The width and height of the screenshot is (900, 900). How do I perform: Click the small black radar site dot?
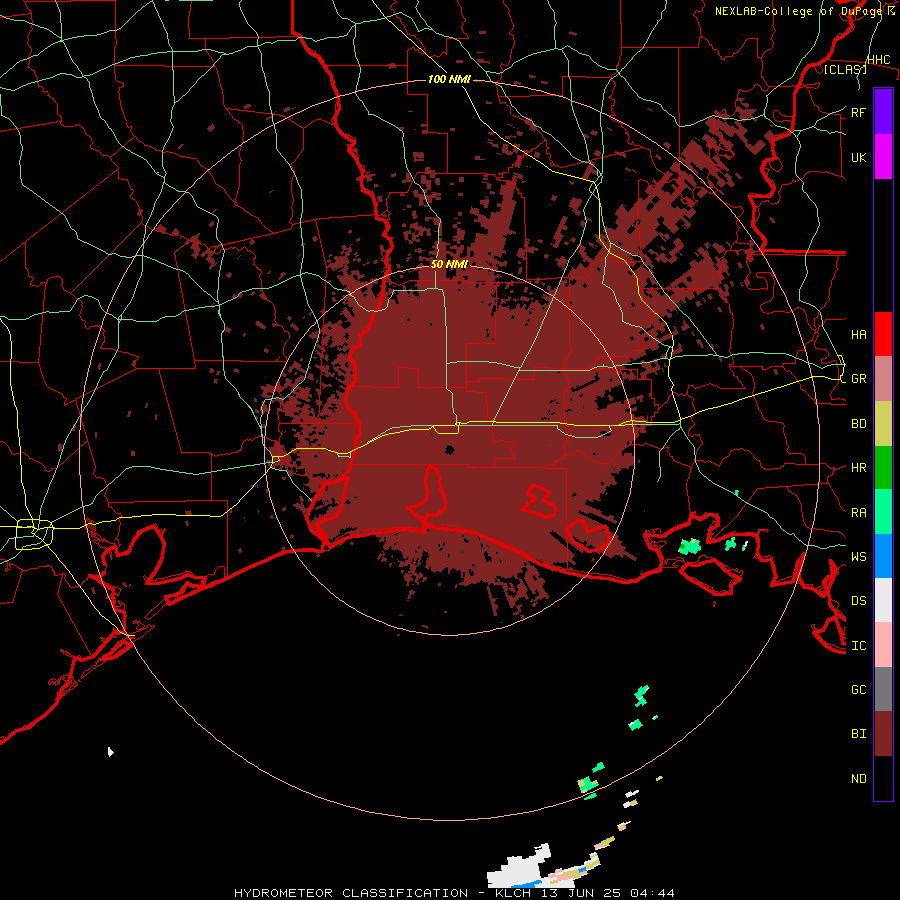coord(450,449)
